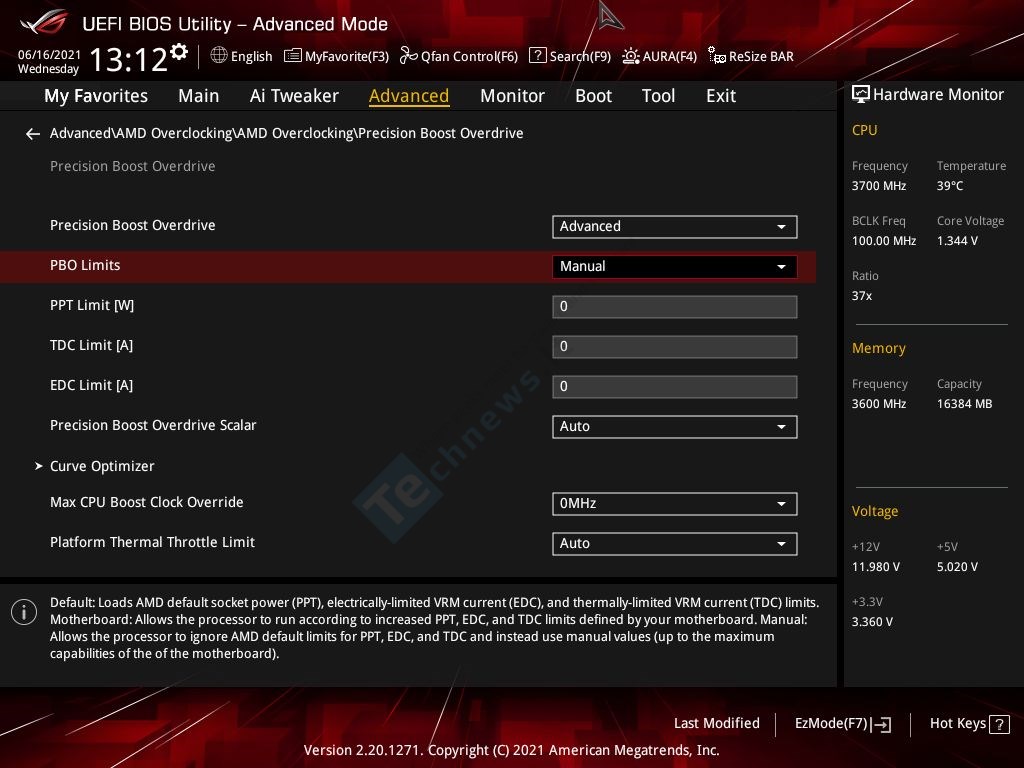Click the PPT Limit [W] input field
The image size is (1024, 768).
pos(675,307)
